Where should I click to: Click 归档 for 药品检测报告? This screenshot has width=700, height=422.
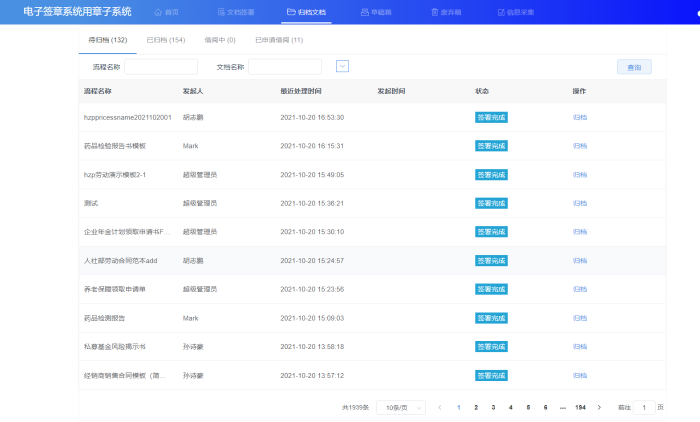[x=580, y=318]
